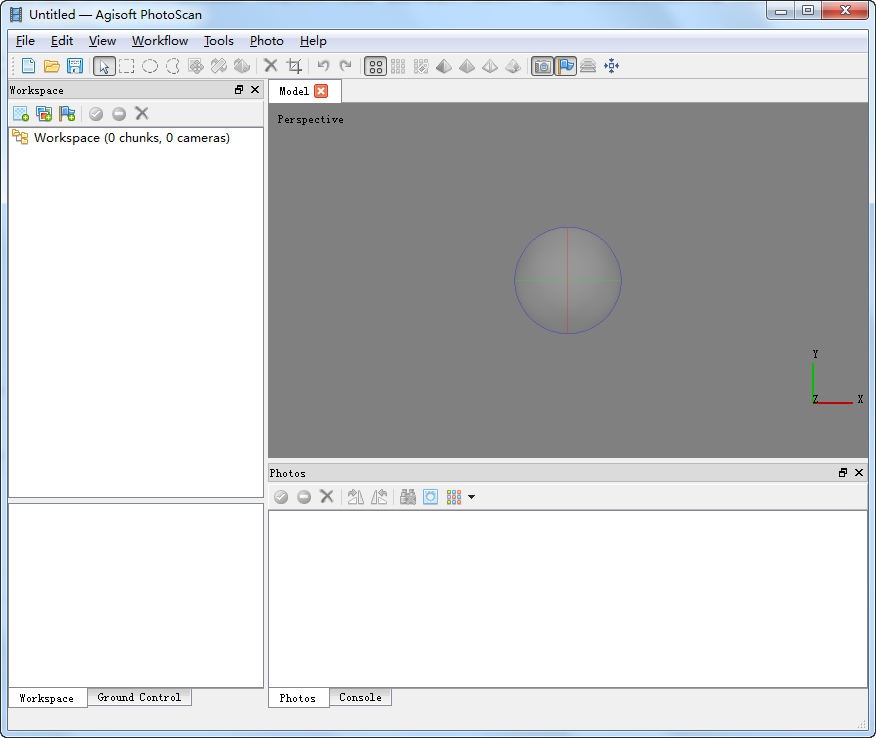This screenshot has width=876, height=738.
Task: Open photo search with the binoculars icon
Action: pos(408,497)
